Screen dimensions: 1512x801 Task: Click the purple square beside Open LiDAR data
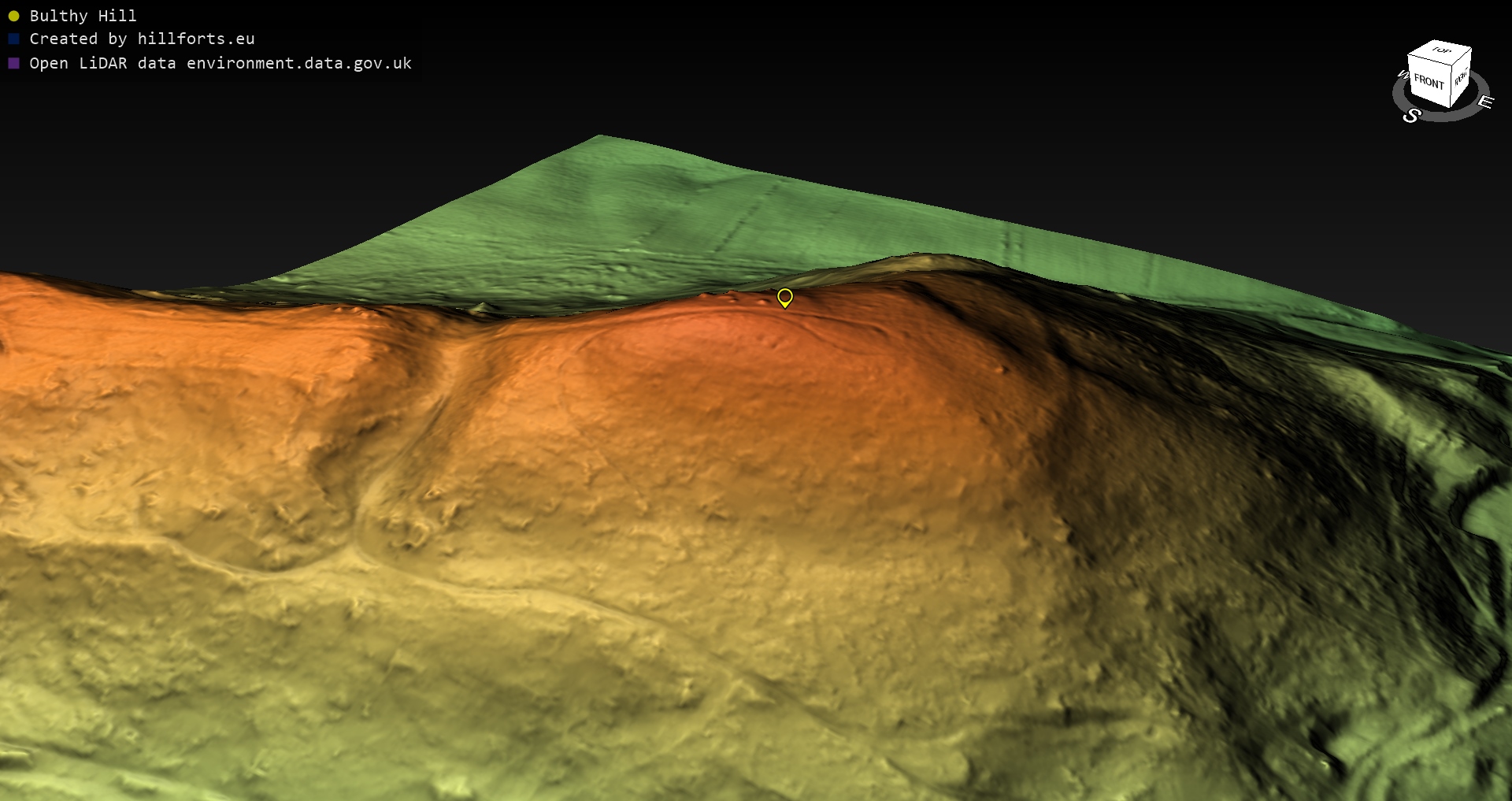[x=13, y=63]
